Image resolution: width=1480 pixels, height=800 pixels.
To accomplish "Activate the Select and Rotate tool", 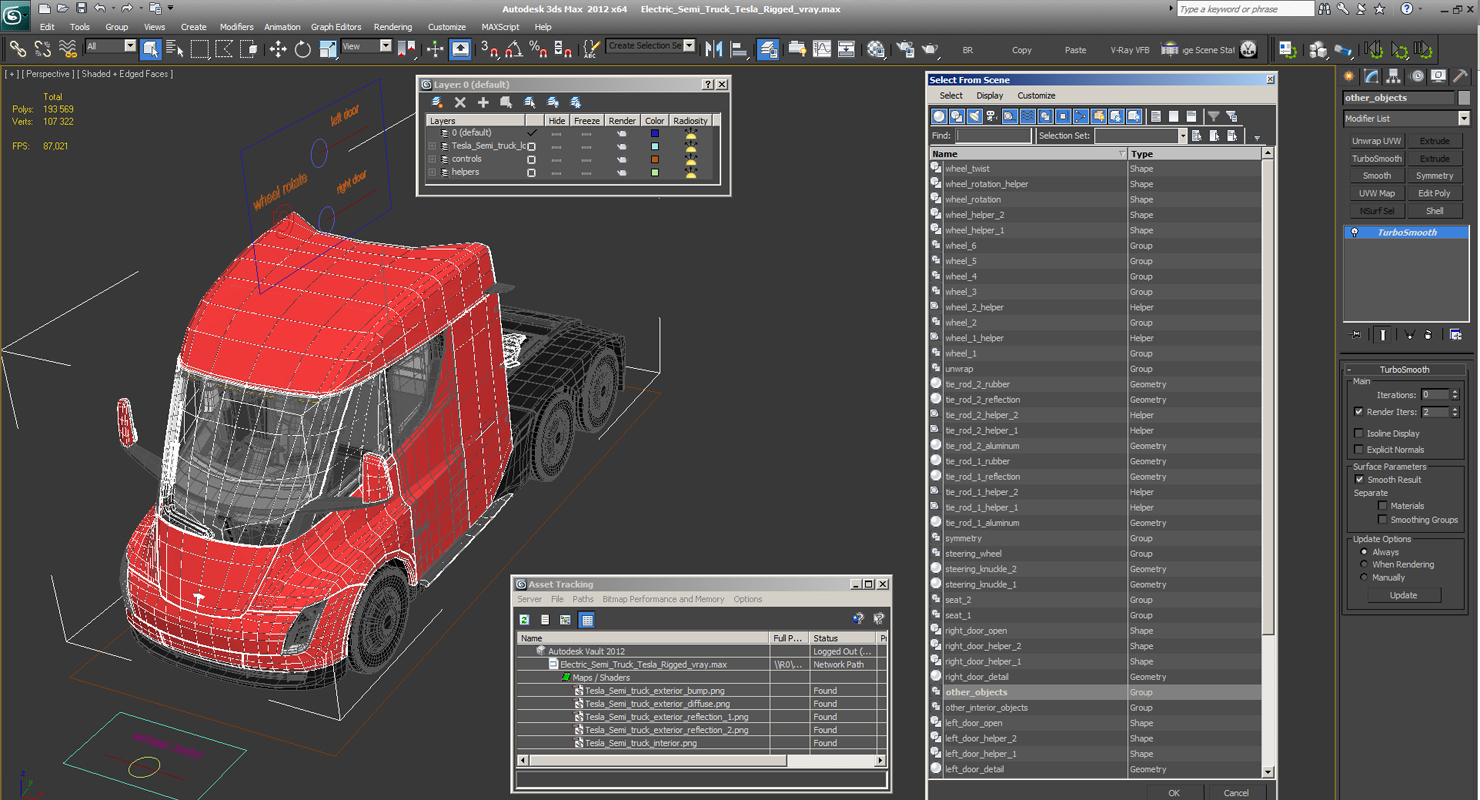I will point(302,48).
